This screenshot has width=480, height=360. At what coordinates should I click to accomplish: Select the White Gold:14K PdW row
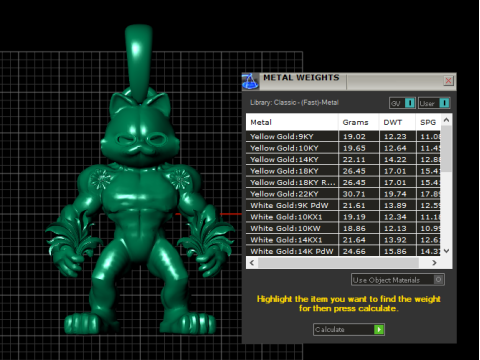pos(343,251)
